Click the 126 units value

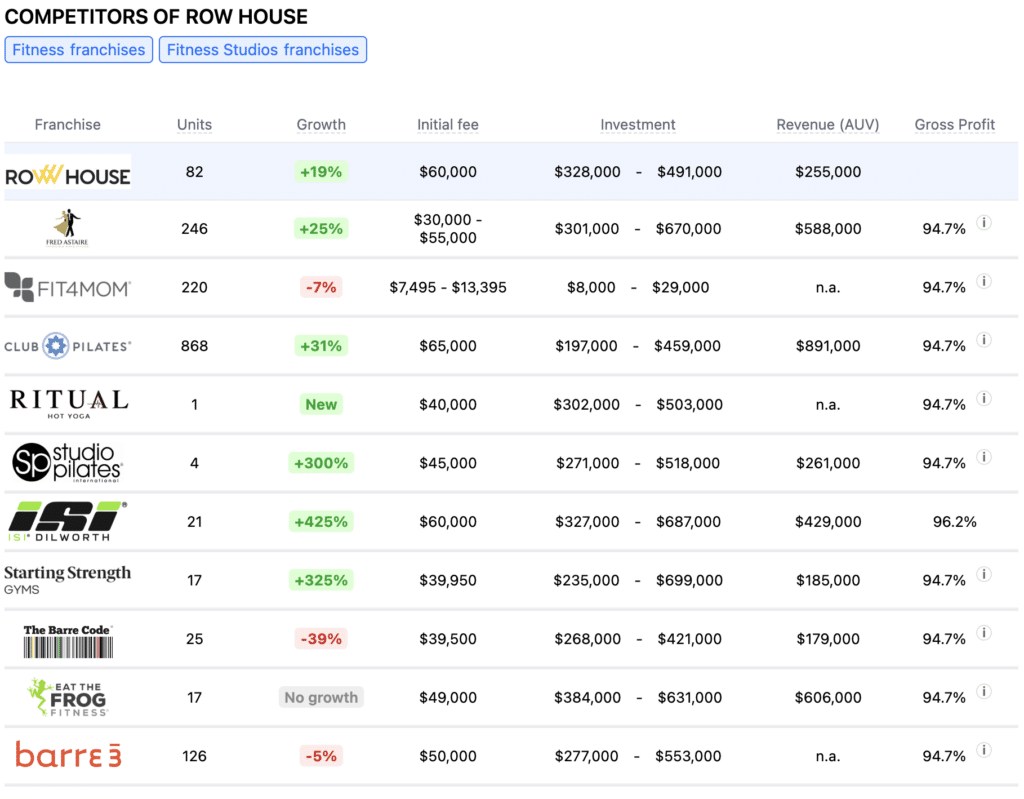tap(195, 756)
